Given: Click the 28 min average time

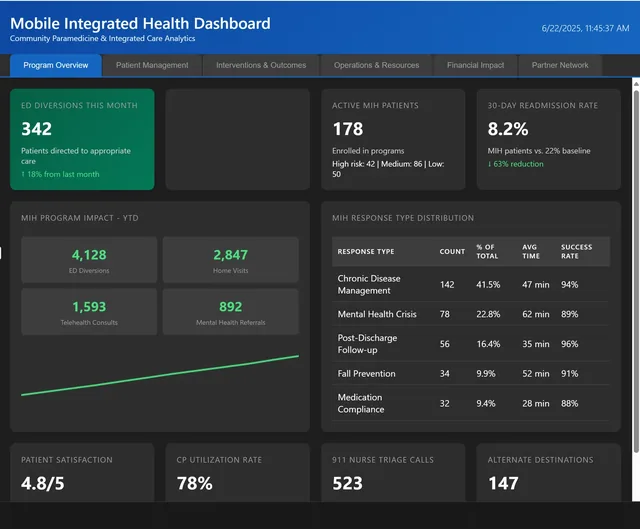Looking at the screenshot, I should point(536,403).
